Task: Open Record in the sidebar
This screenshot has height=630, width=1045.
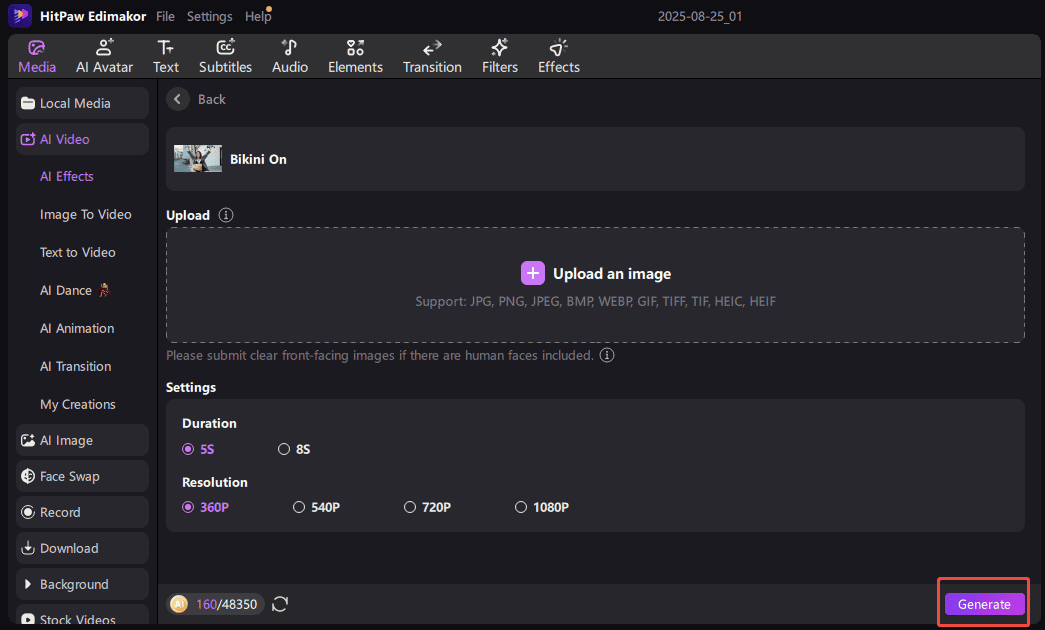Action: [x=82, y=513]
